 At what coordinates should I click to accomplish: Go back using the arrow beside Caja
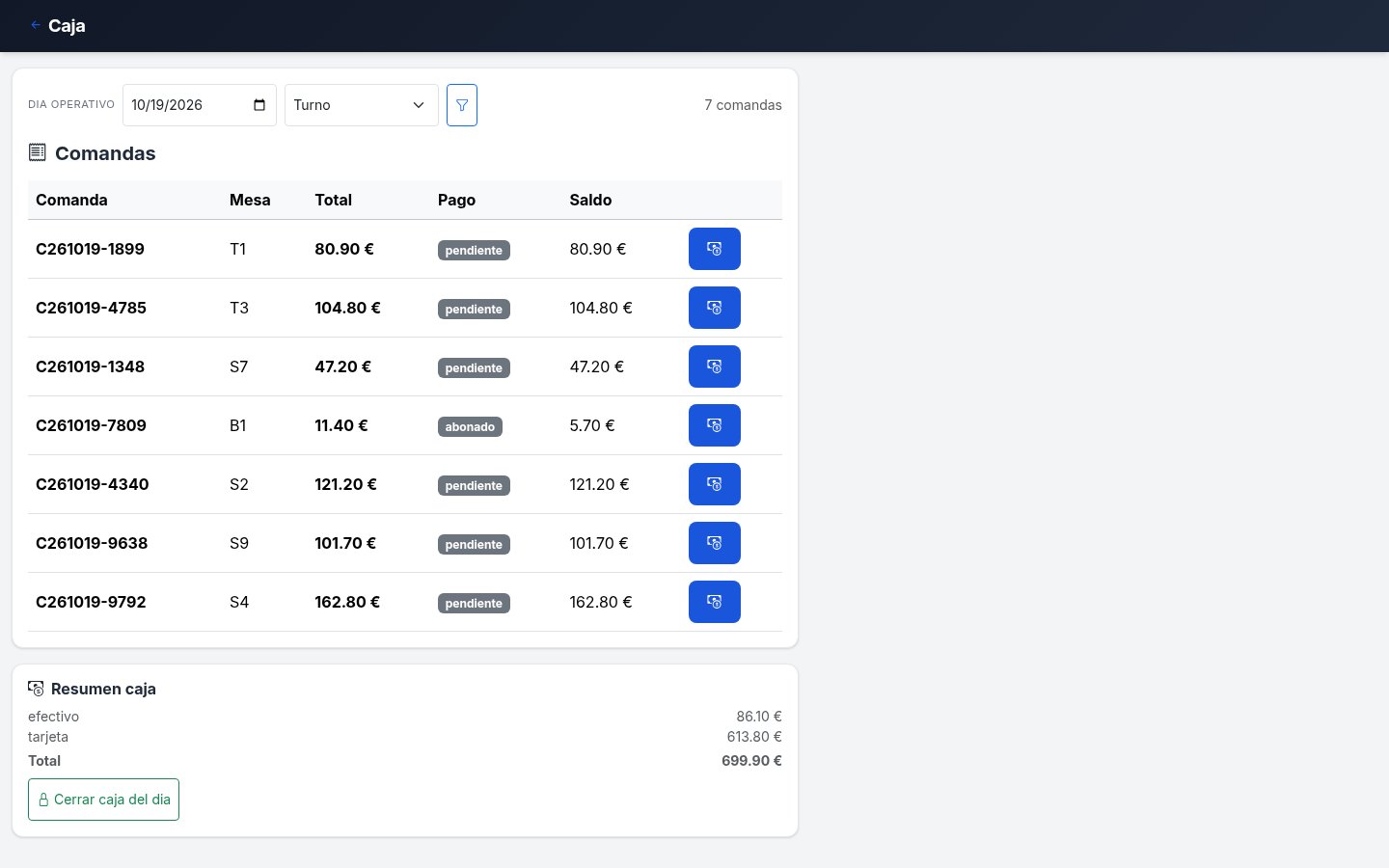(36, 25)
